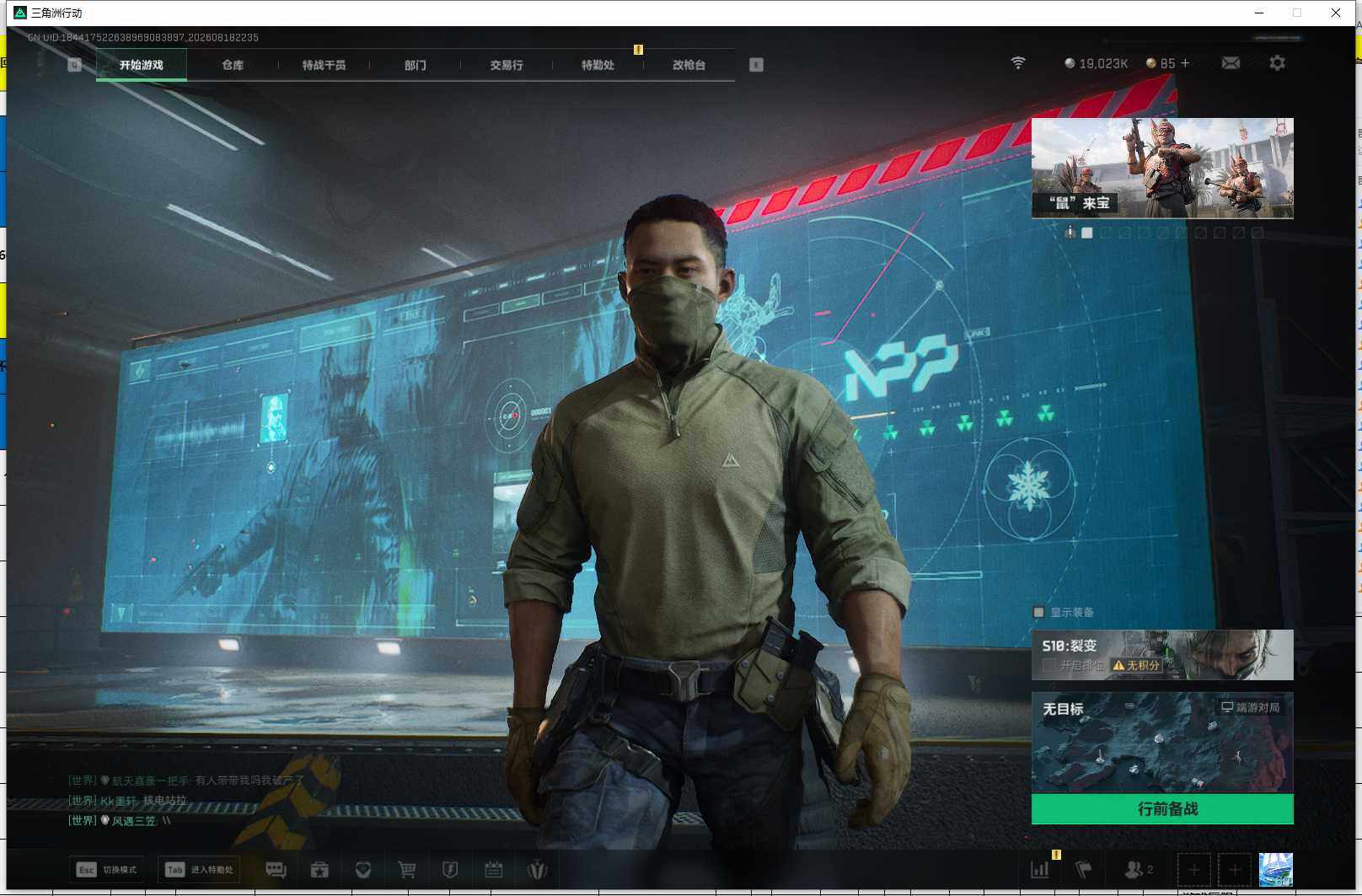The height and width of the screenshot is (896, 1362).
Task: Open the S10:裂变 season banner
Action: click(1162, 655)
